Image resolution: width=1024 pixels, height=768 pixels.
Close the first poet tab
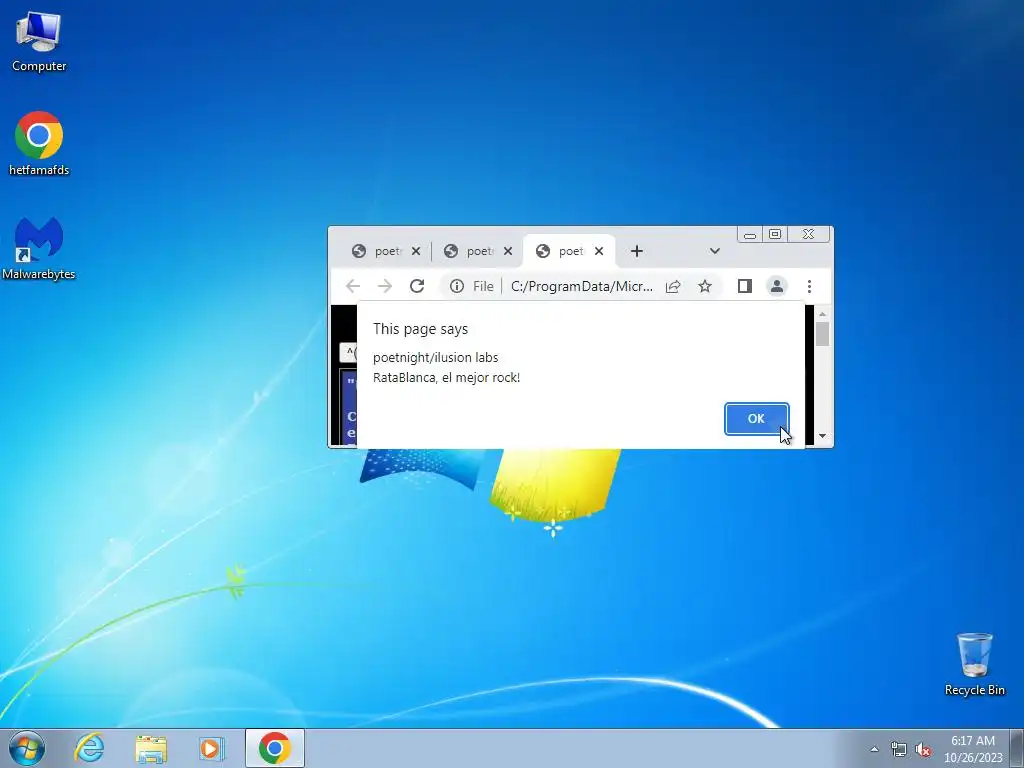pos(416,251)
